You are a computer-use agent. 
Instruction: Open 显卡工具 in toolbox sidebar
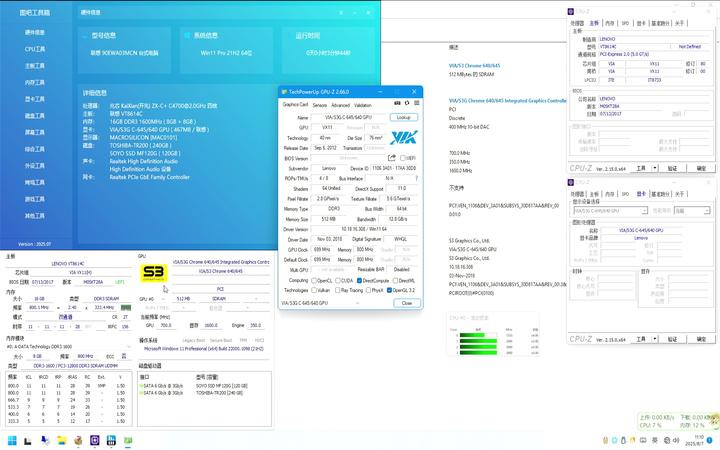[x=35, y=99]
